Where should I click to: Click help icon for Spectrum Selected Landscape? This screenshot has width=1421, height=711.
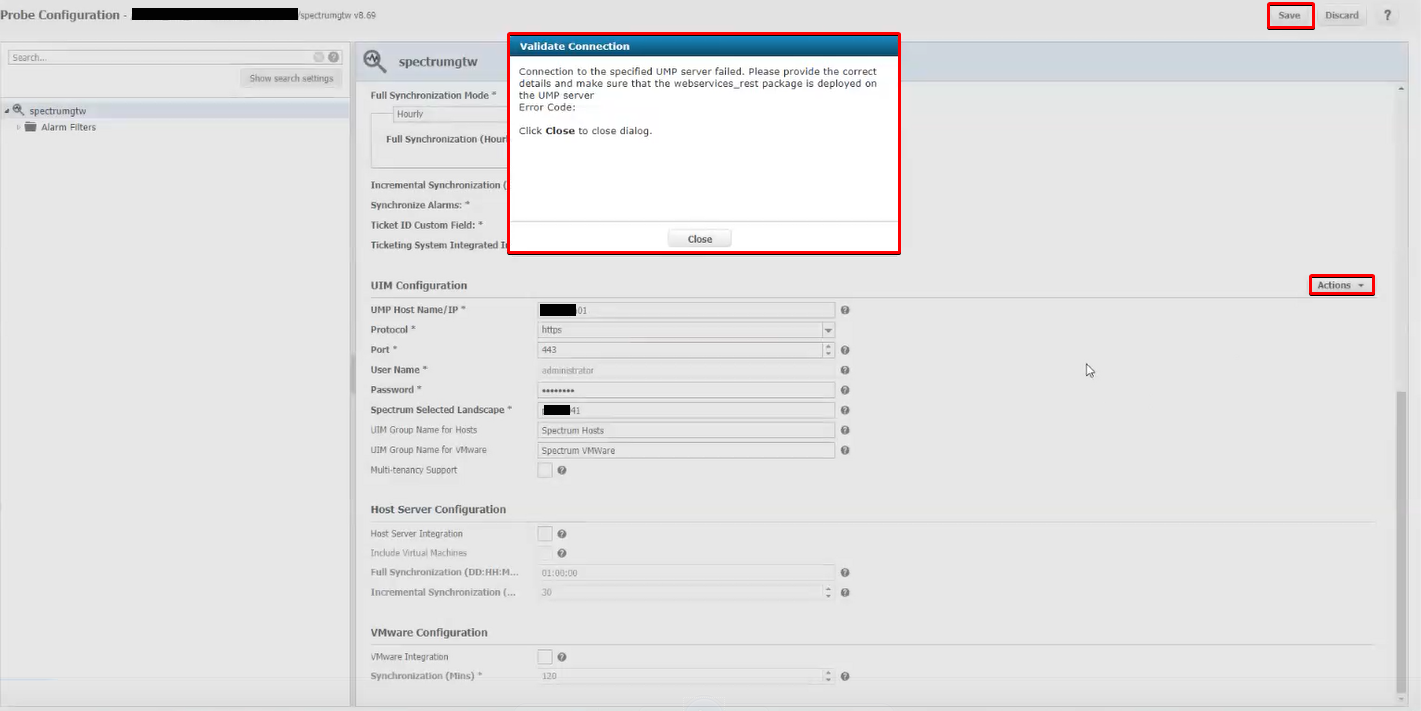(x=845, y=411)
